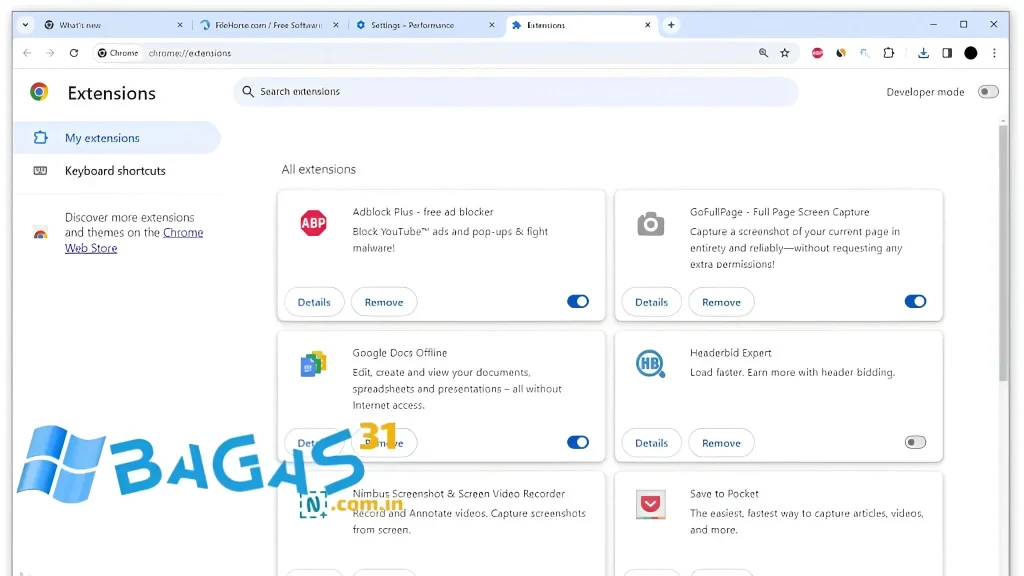1024x576 pixels.
Task: Click "Nimbus Screenshot & Screen Video Recorder" title
Action: coord(459,494)
